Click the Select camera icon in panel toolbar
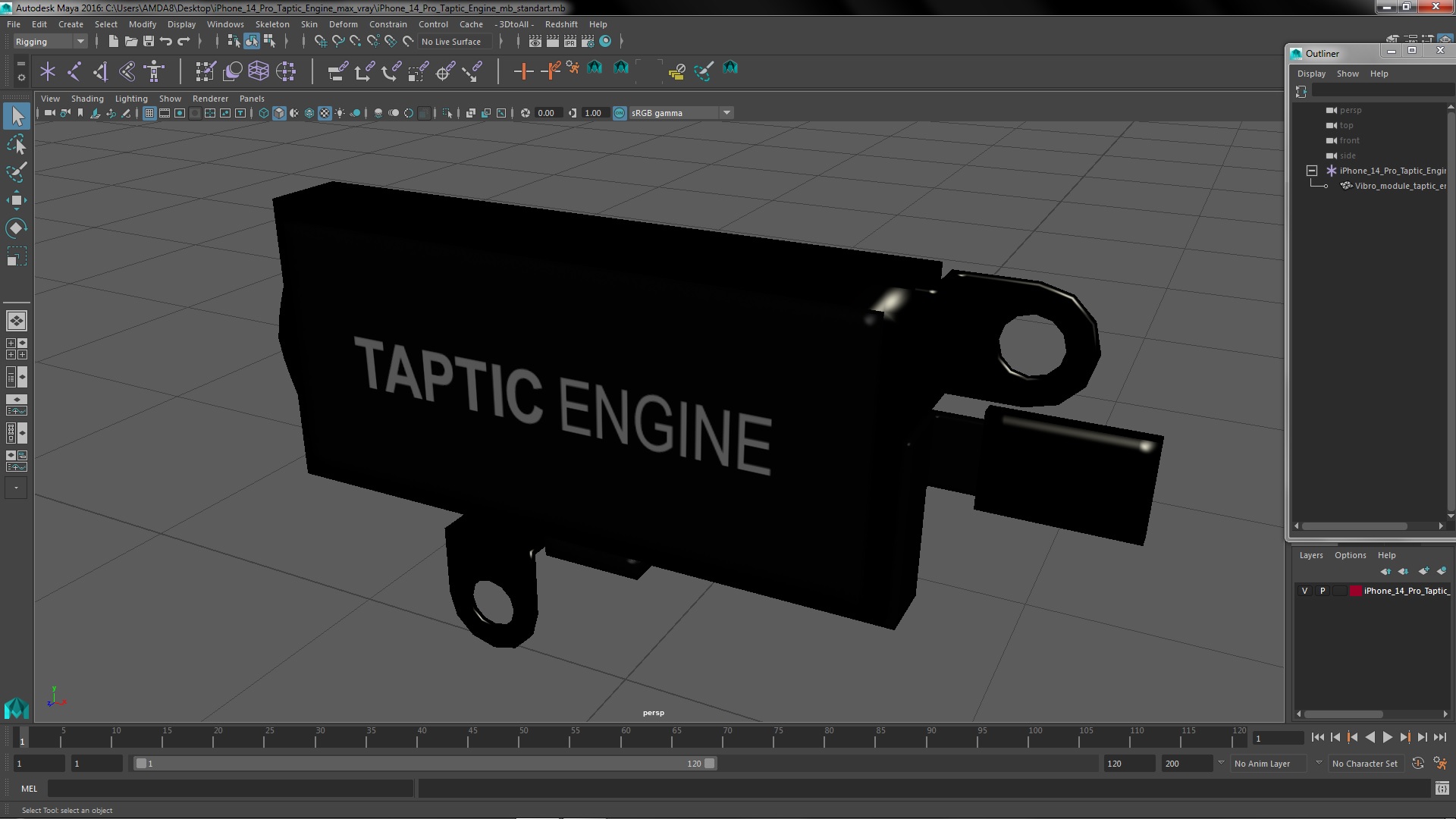1456x819 pixels. [49, 113]
